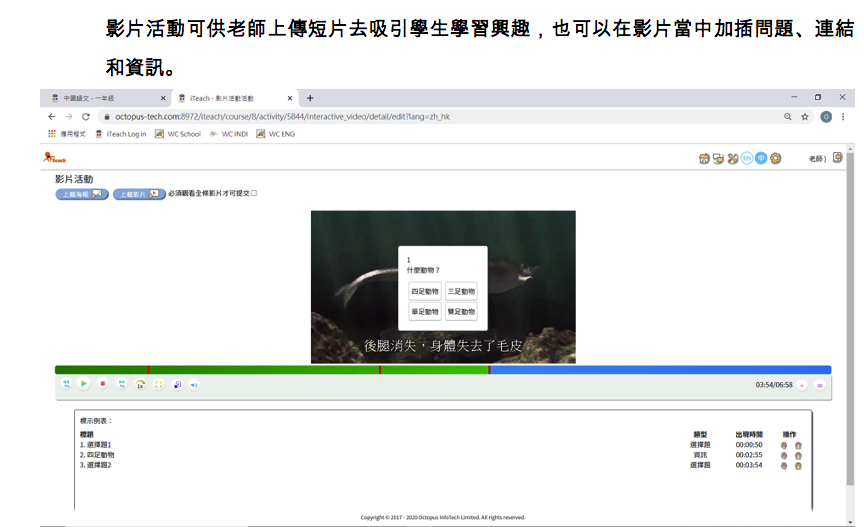Switch the language to EN
Screen dimensions: 864x527
[747, 158]
